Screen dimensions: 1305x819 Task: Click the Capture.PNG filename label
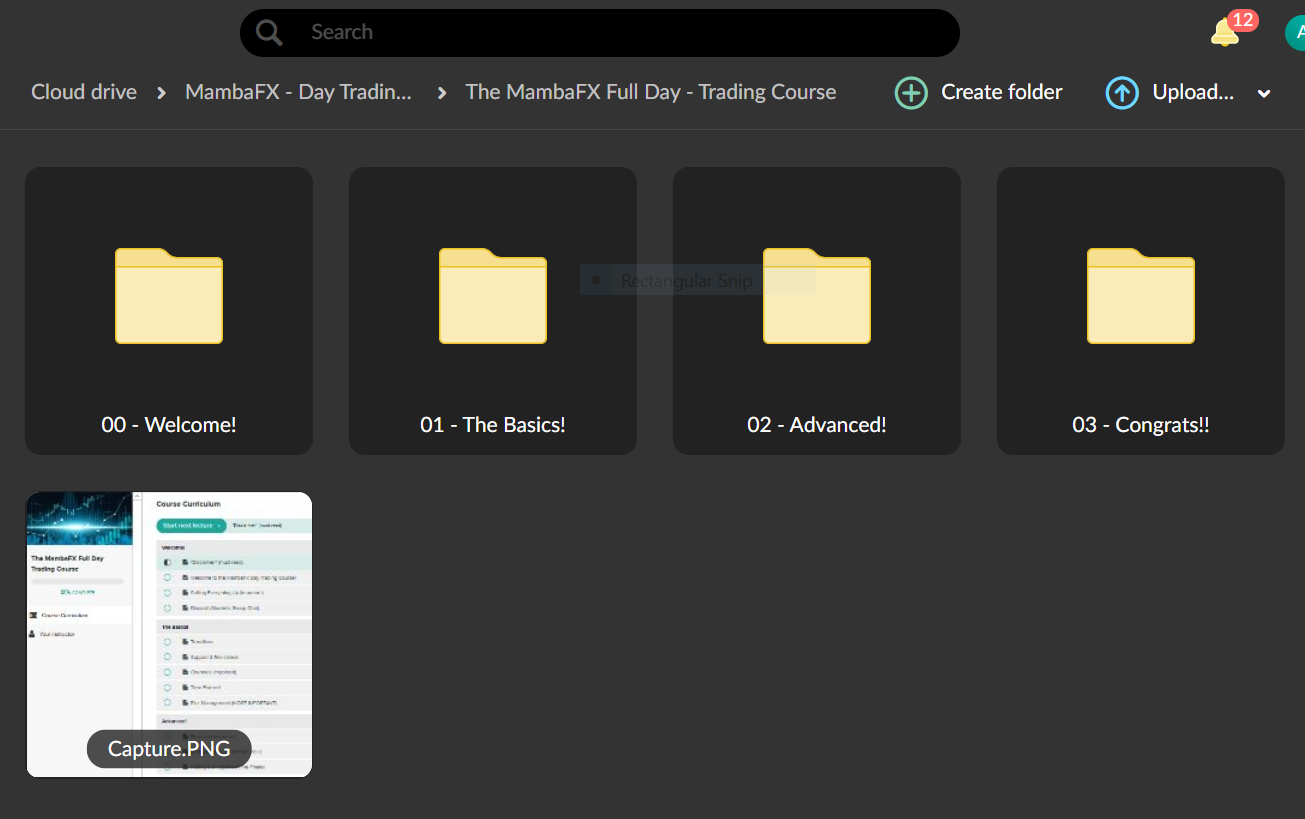tap(169, 749)
